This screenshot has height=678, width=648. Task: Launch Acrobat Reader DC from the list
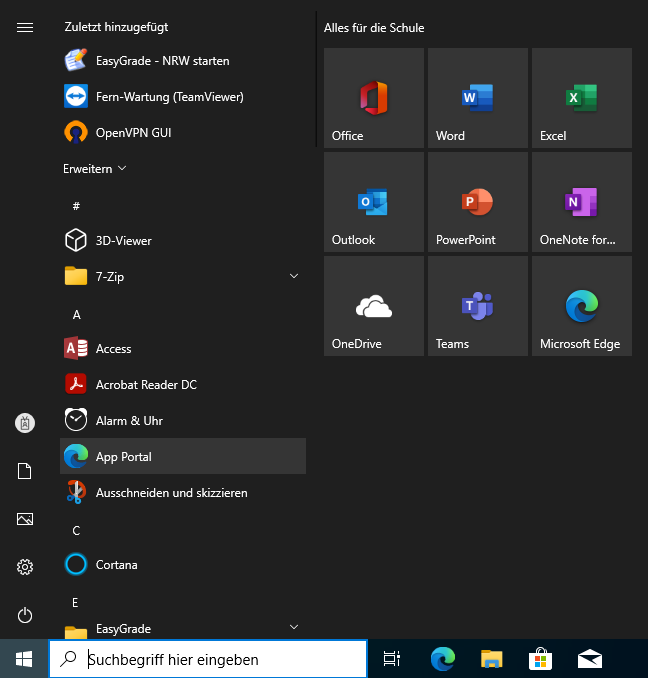[x=145, y=385]
